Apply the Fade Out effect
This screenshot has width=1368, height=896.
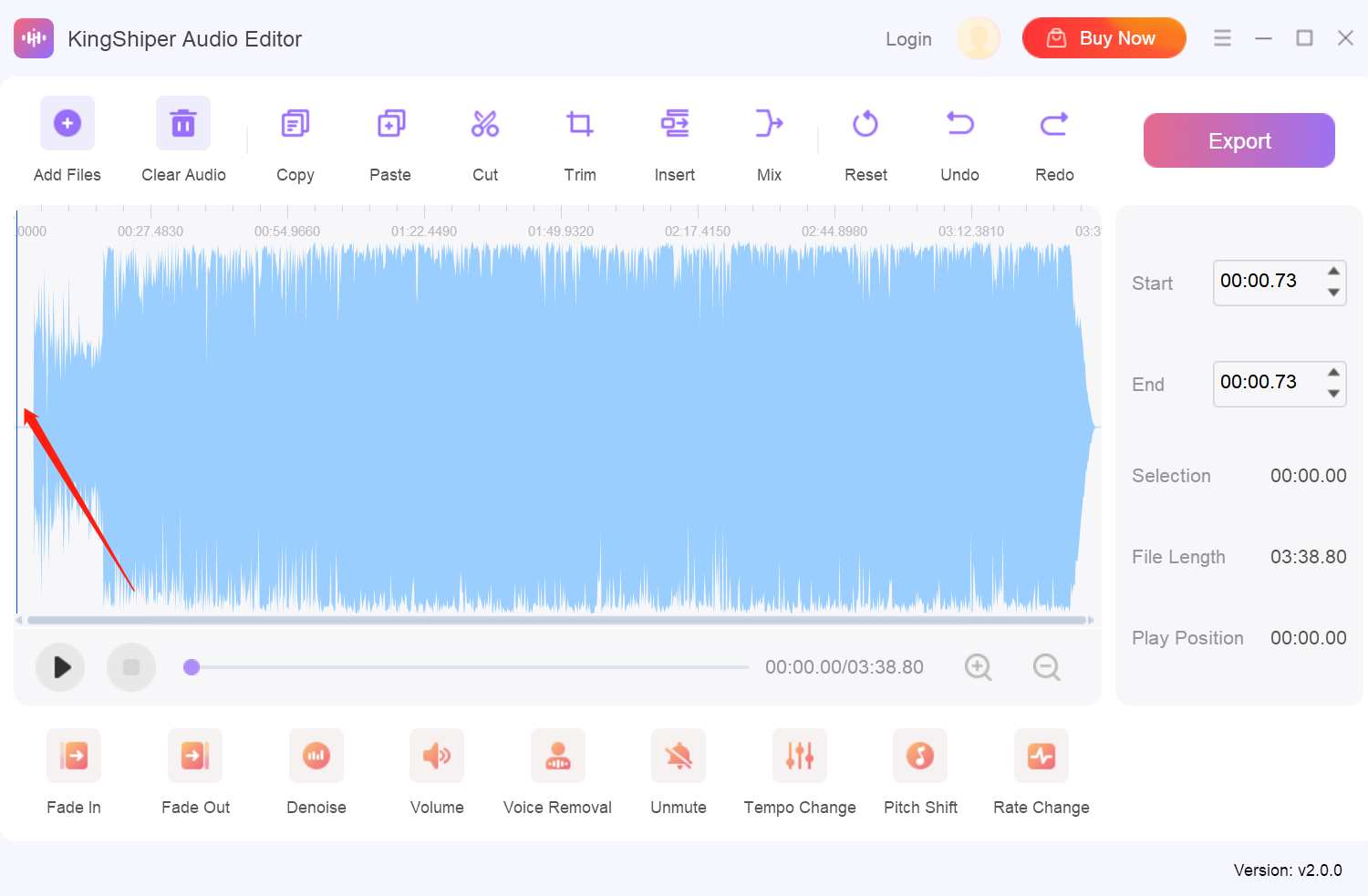tap(195, 756)
